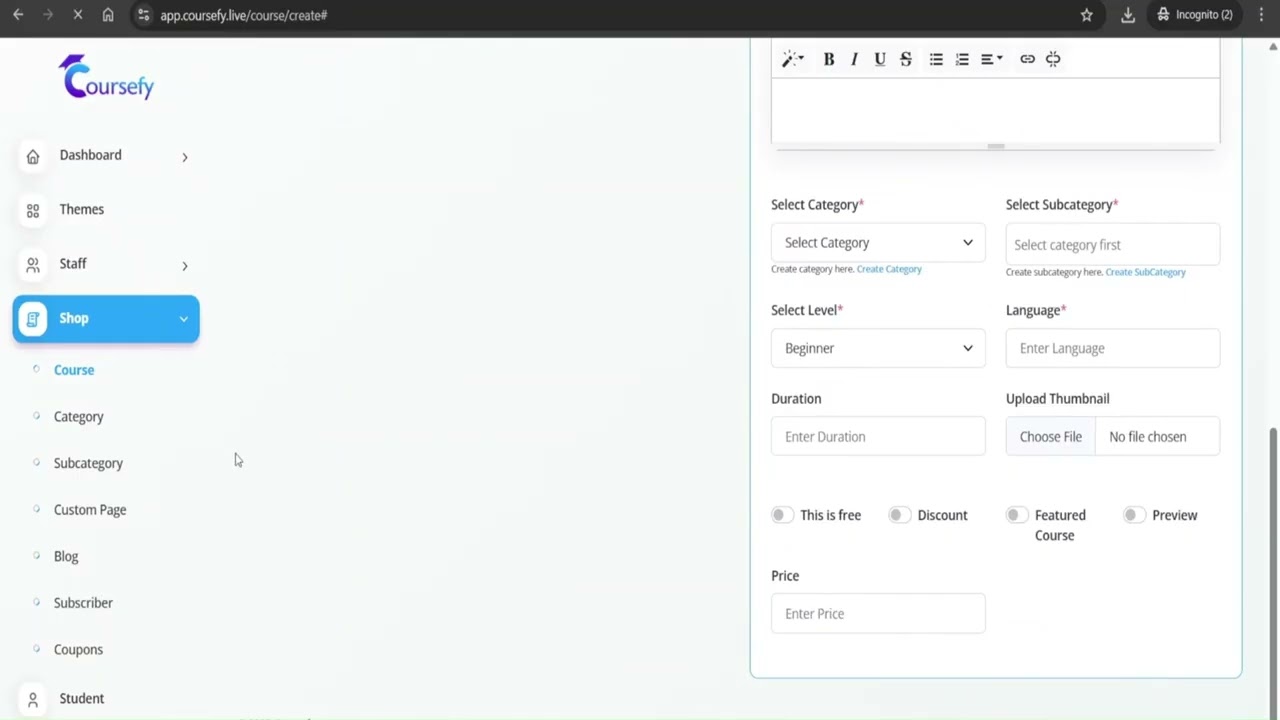This screenshot has height=720, width=1280.
Task: Go back with browser back arrow
Action: tap(18, 15)
